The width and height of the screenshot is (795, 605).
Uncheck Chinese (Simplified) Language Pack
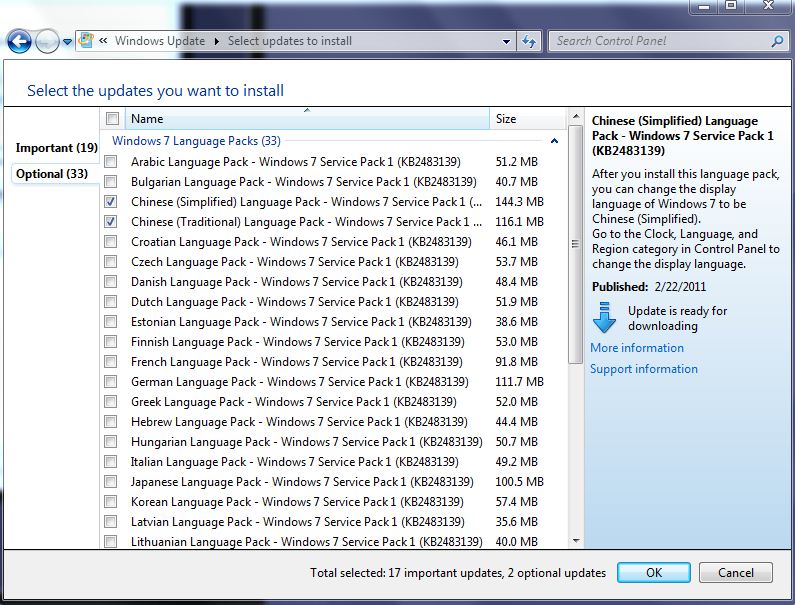coord(111,202)
